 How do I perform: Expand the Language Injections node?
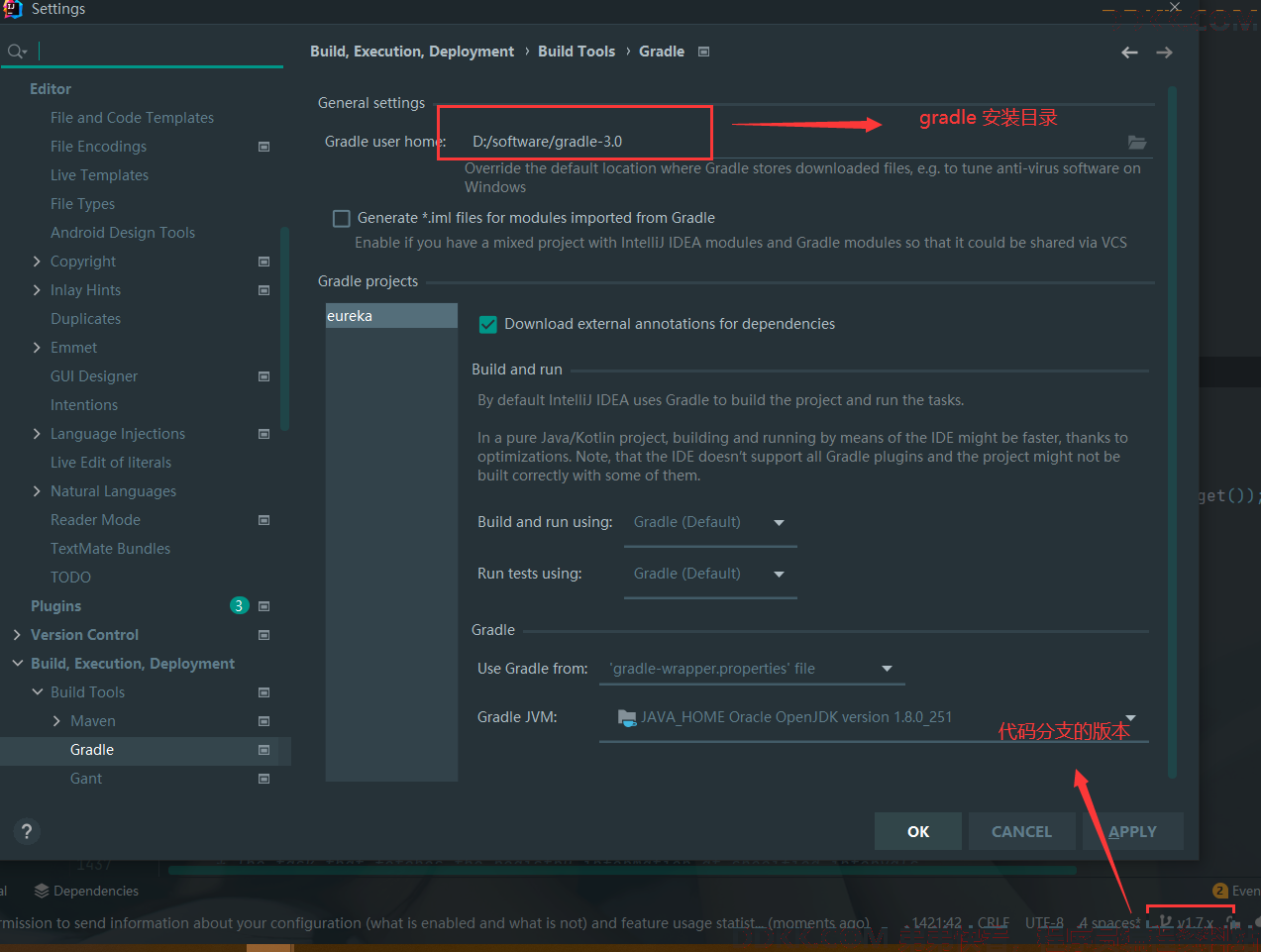[x=37, y=434]
